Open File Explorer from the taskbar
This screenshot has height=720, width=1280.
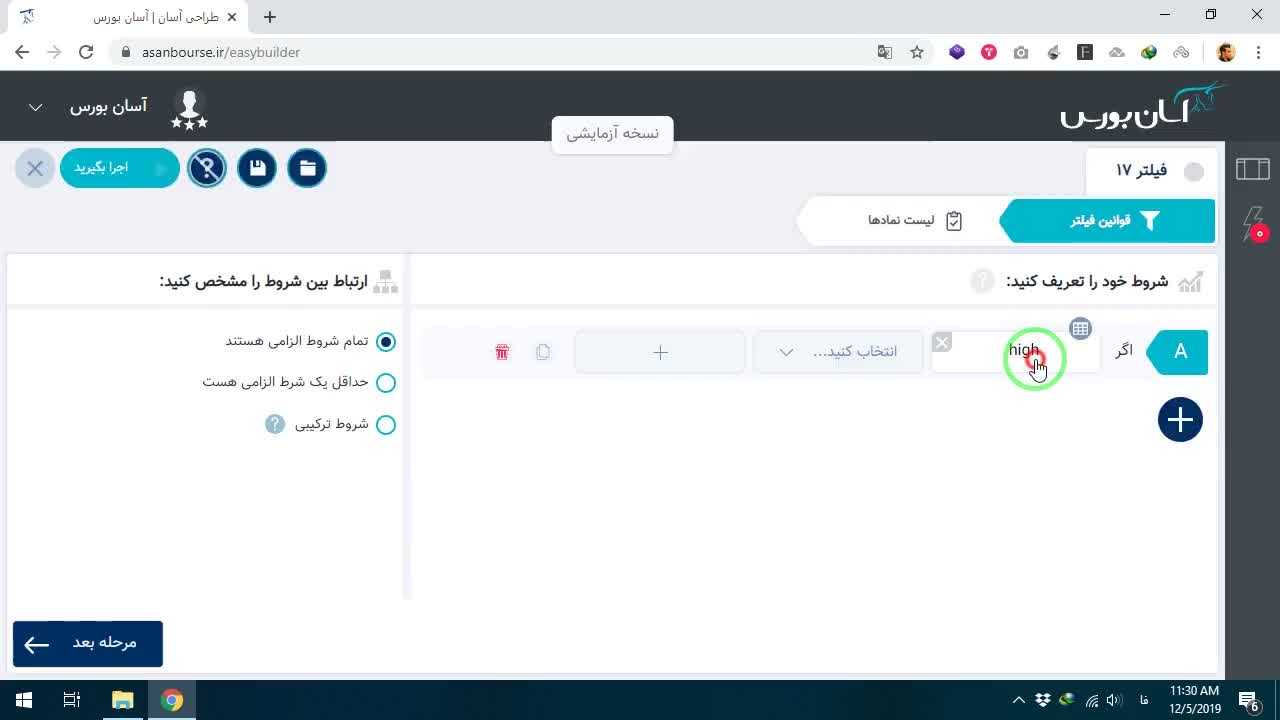(x=123, y=700)
